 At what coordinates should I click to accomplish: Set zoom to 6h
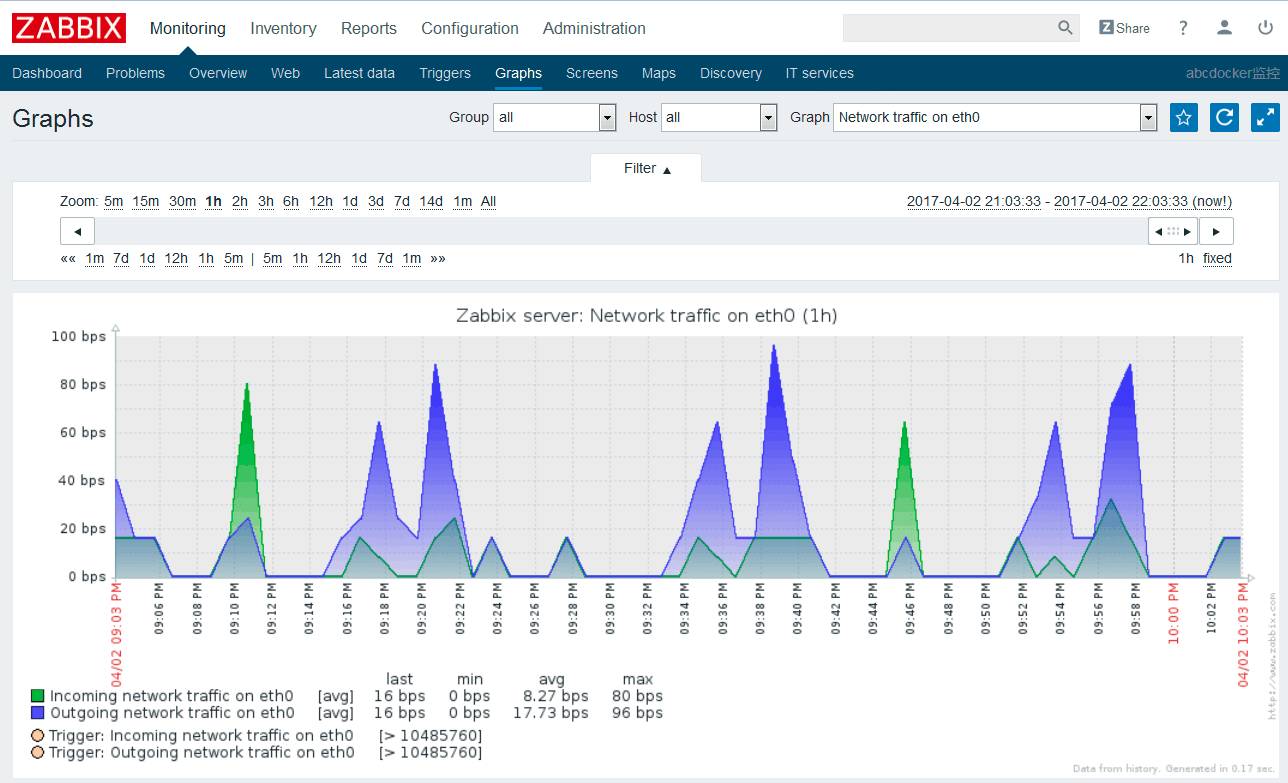[291, 201]
